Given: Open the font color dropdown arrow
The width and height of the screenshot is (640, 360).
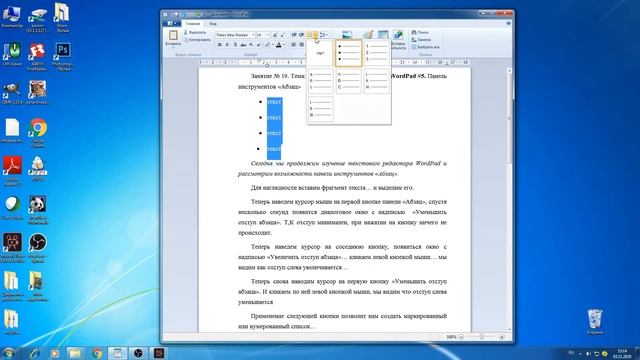Looking at the screenshot, I should click(284, 44).
